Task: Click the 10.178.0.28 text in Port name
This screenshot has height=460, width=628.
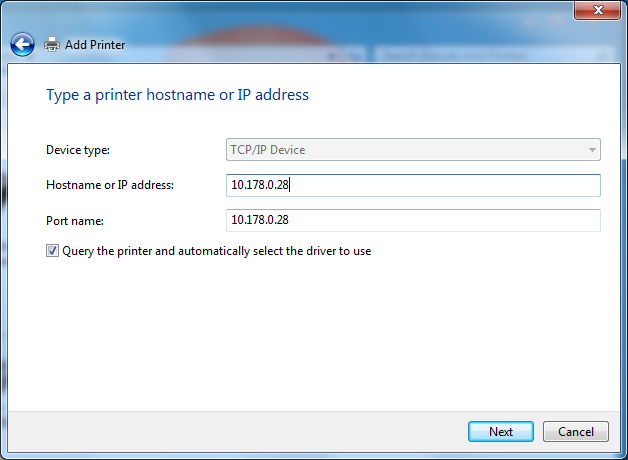Action: [260, 220]
